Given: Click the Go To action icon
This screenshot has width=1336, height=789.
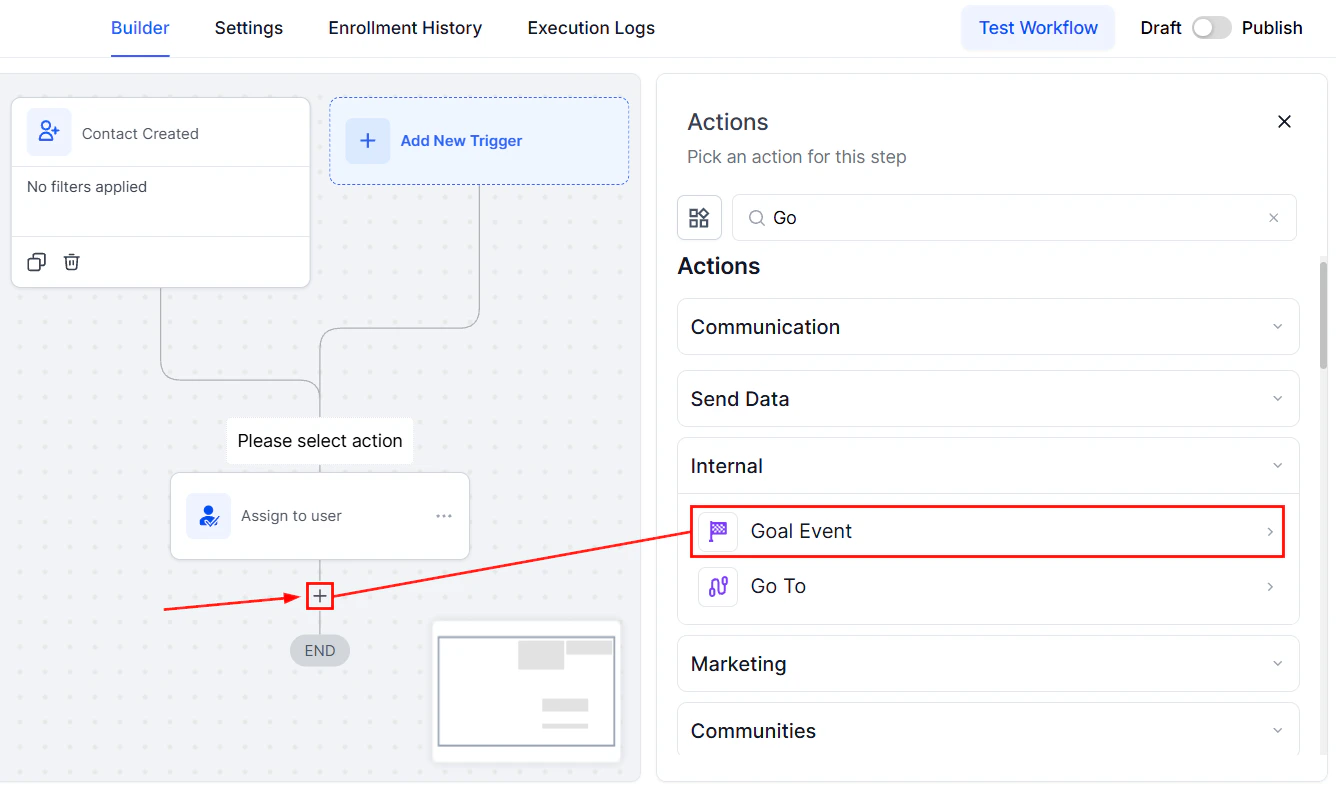Looking at the screenshot, I should [x=717, y=586].
